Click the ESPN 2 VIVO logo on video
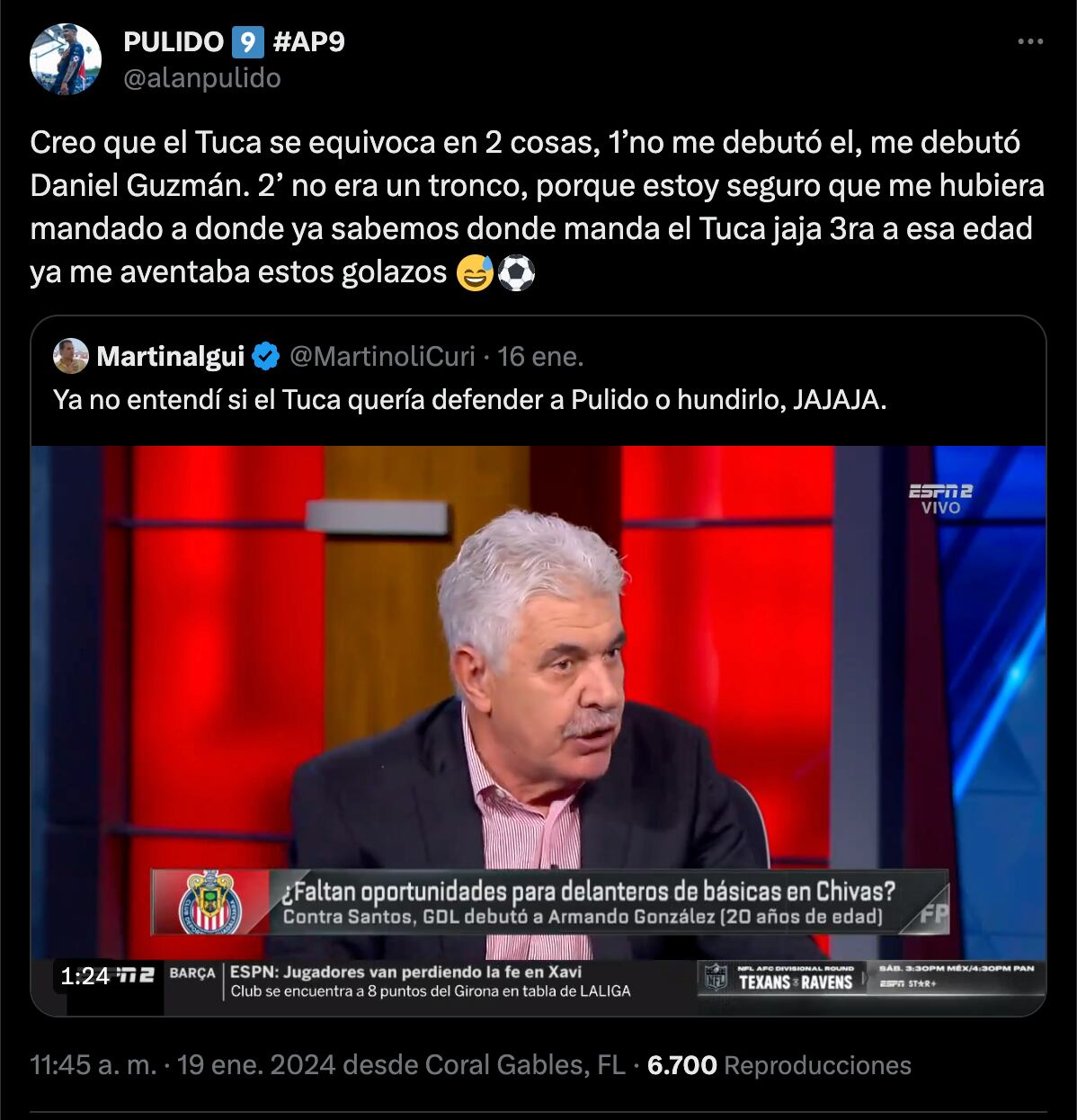This screenshot has height=1120, width=1077. click(940, 499)
